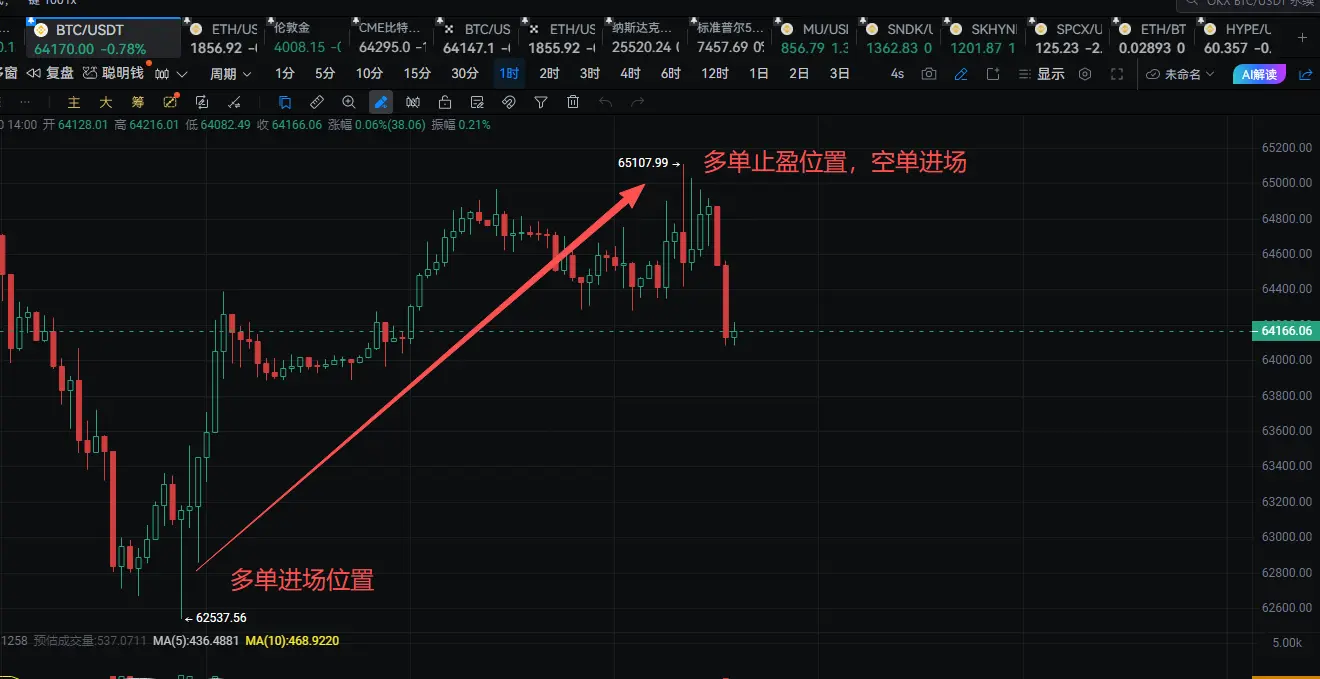Toggle the lock drawings padlock icon

coord(445,102)
